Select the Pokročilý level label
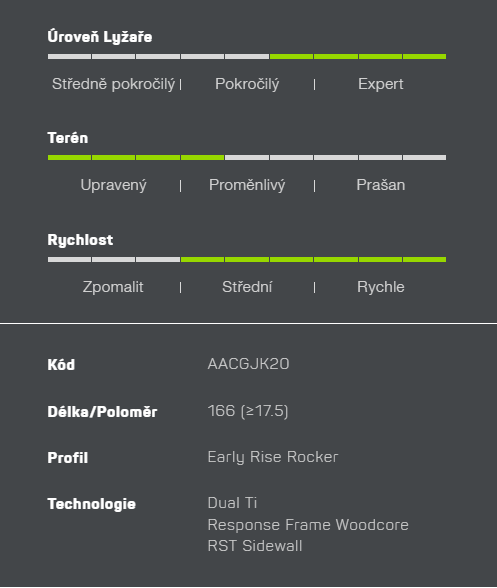 247,84
